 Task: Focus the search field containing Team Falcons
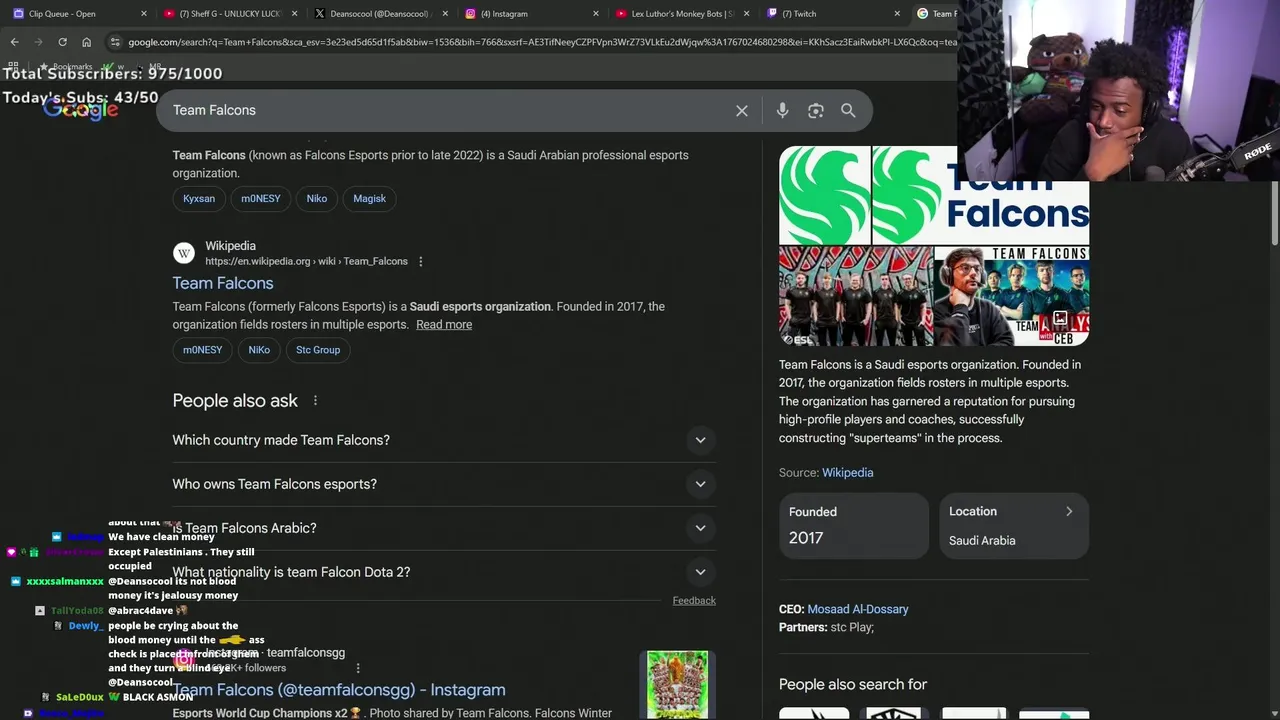point(450,110)
